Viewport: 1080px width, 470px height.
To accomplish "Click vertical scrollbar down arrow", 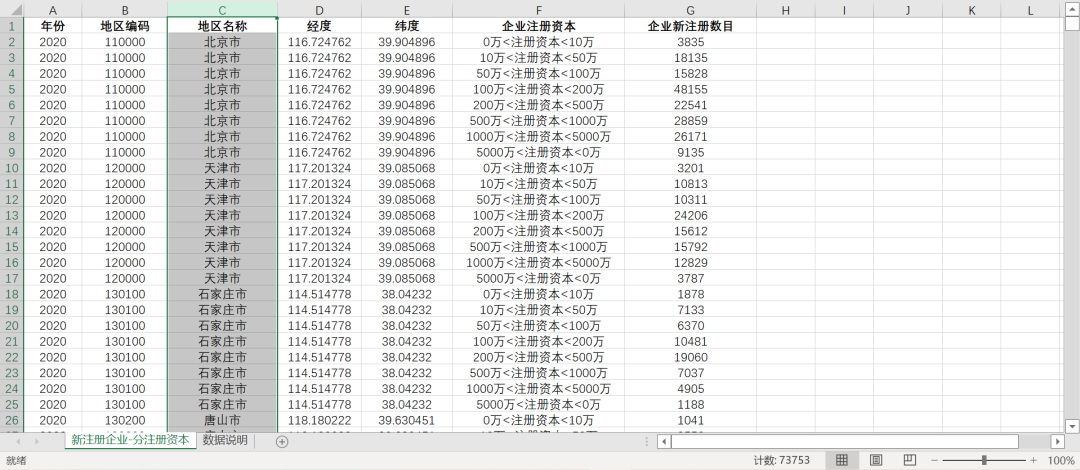I will tap(1072, 425).
